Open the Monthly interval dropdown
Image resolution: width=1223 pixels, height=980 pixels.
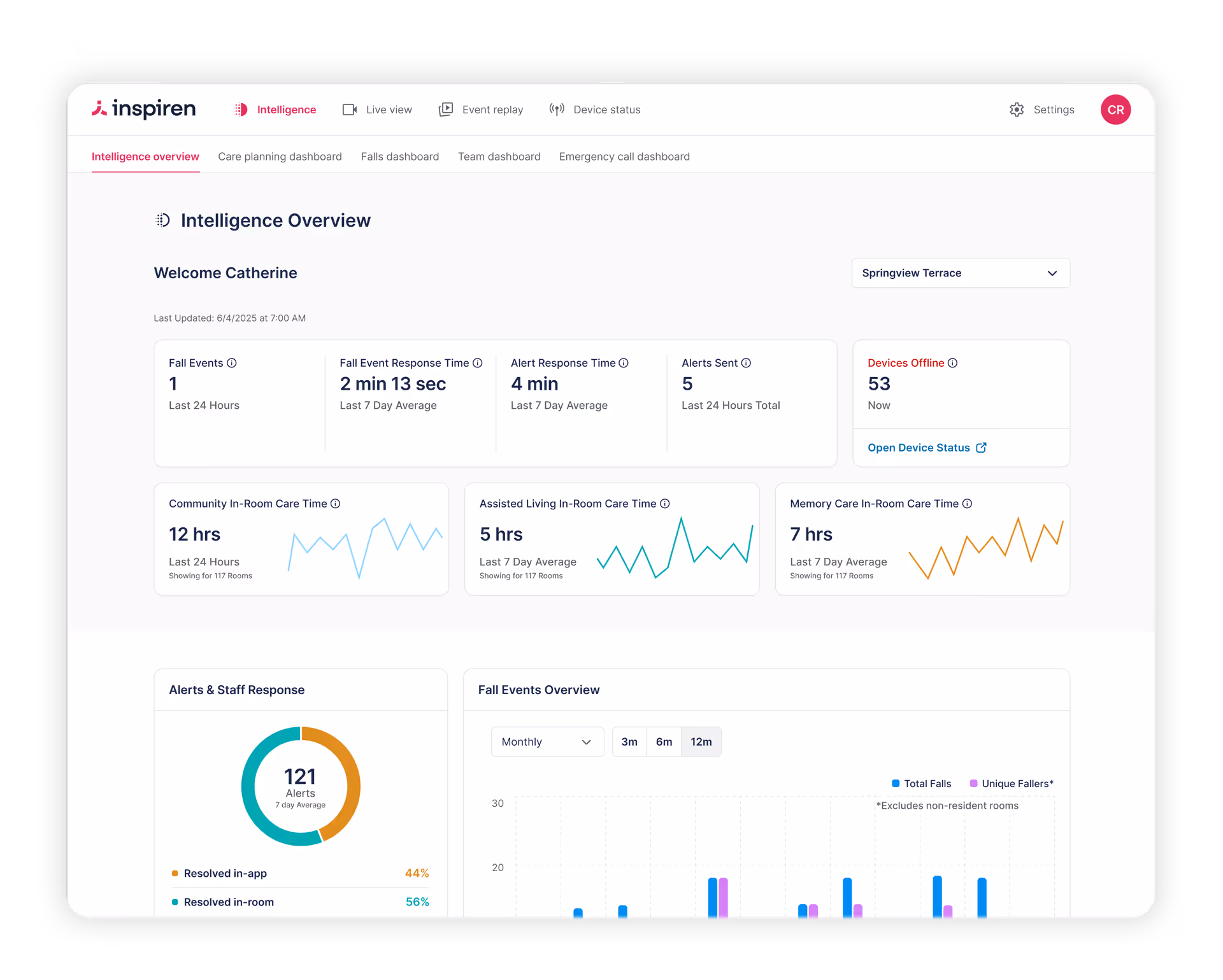547,742
